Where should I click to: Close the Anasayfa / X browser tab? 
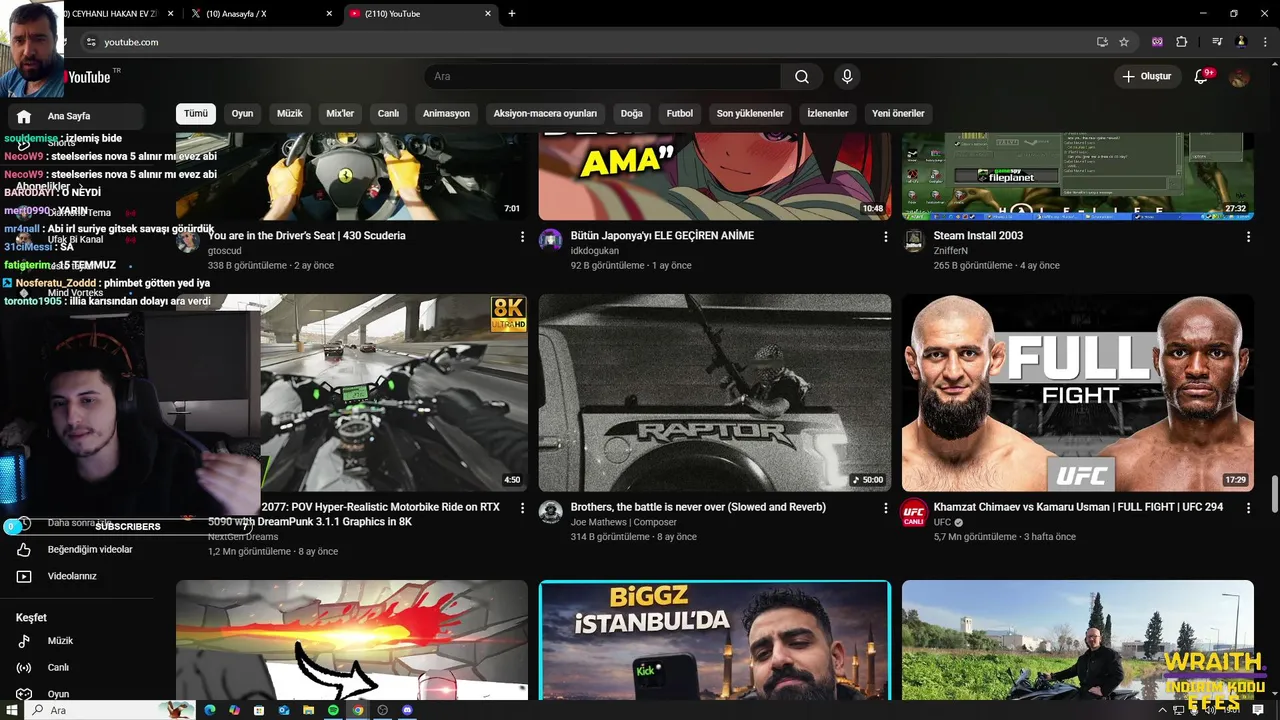[x=329, y=14]
